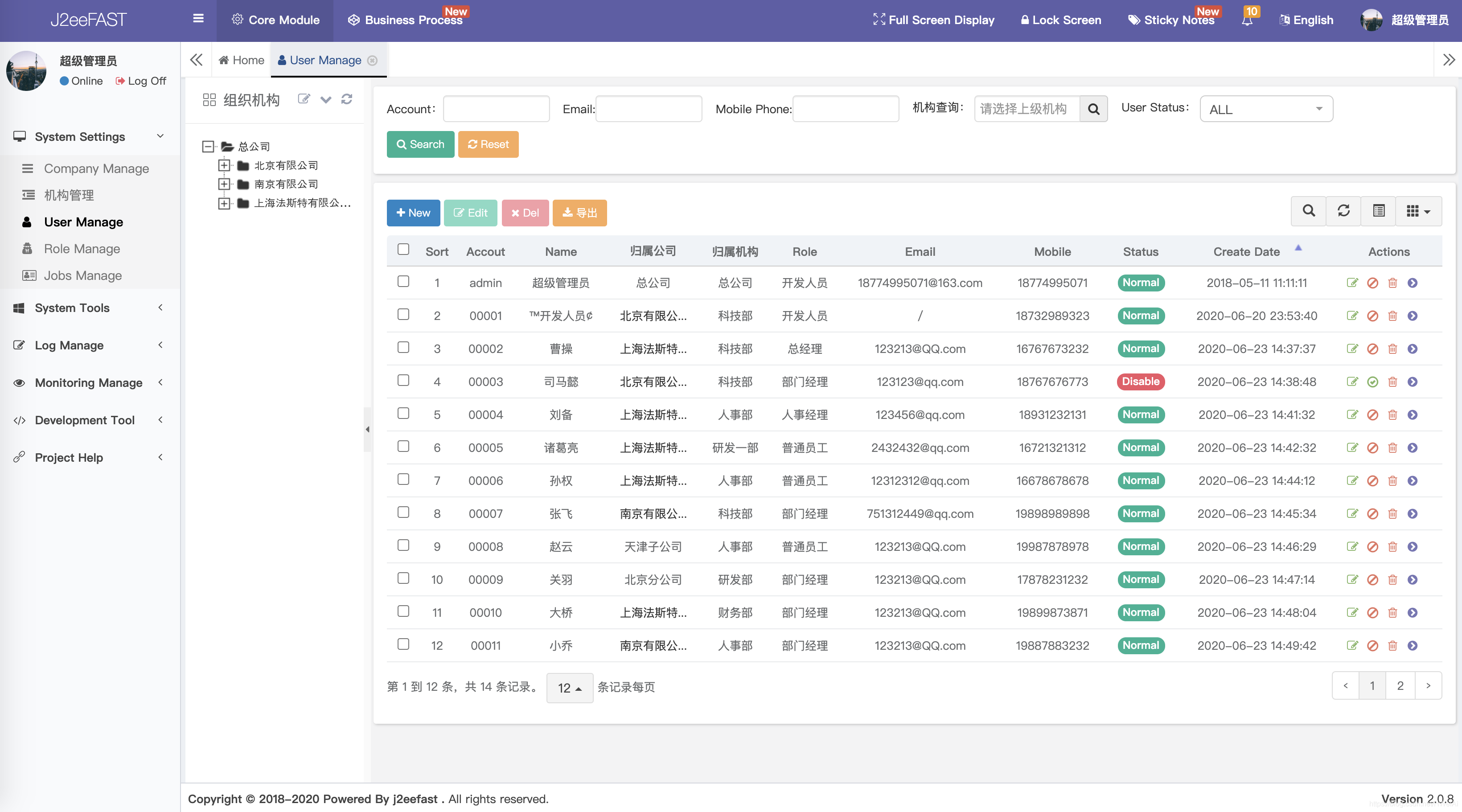Expand all tree nodes with chevron-down icon
Image resolution: width=1462 pixels, height=812 pixels.
325,100
